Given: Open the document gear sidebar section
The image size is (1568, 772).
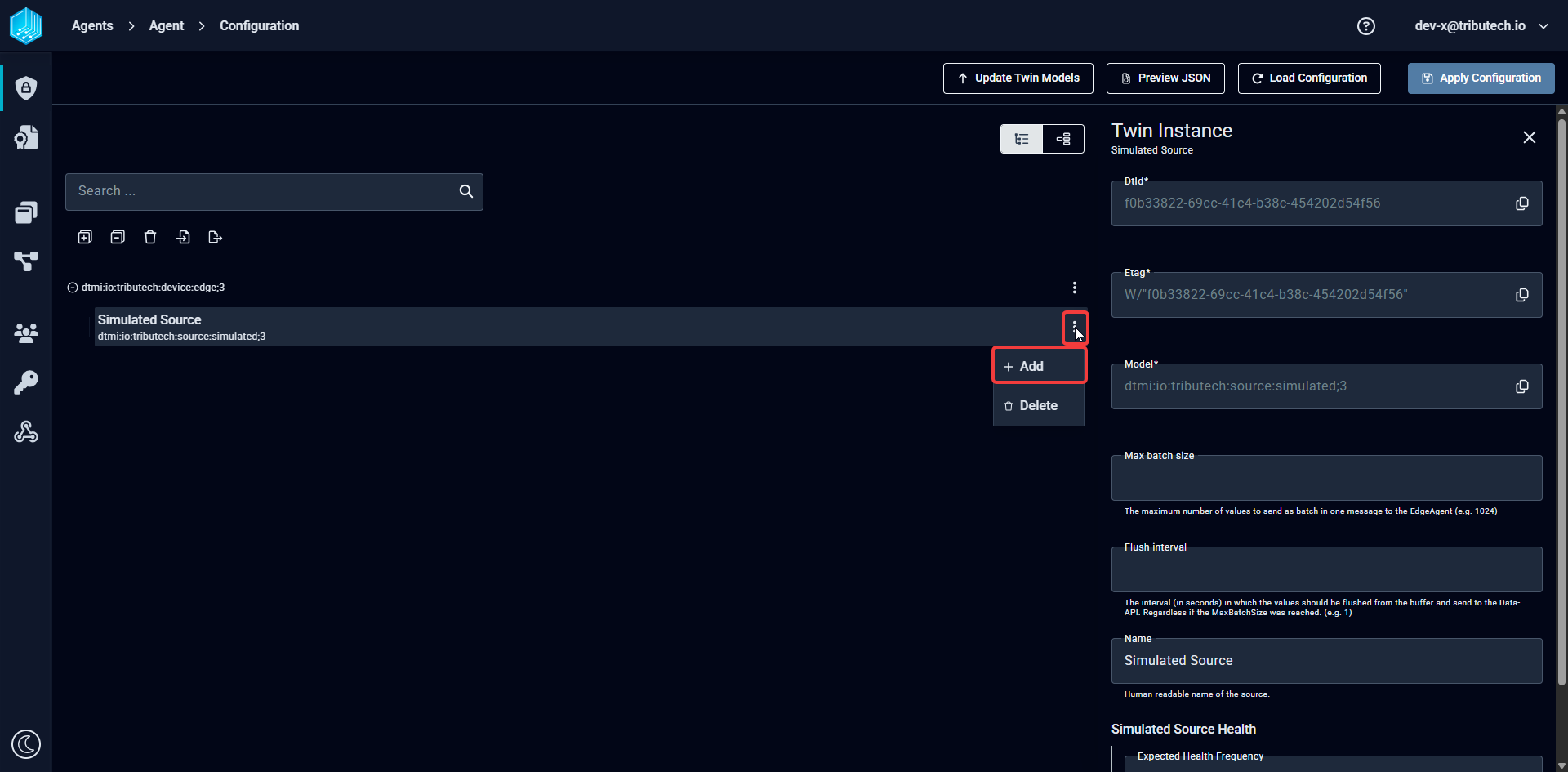Looking at the screenshot, I should point(26,137).
